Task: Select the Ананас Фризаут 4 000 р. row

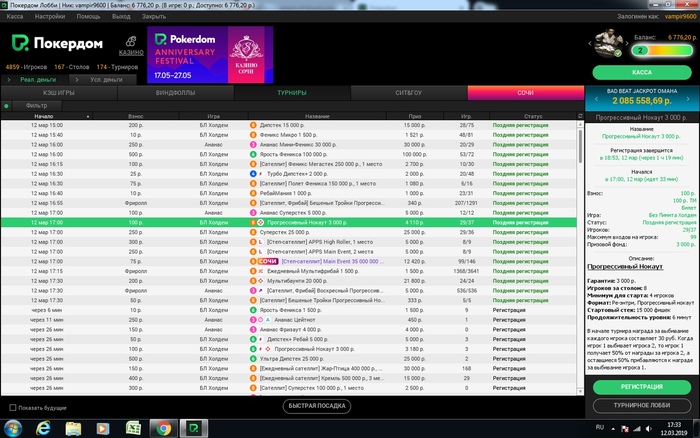Action: coord(289,330)
